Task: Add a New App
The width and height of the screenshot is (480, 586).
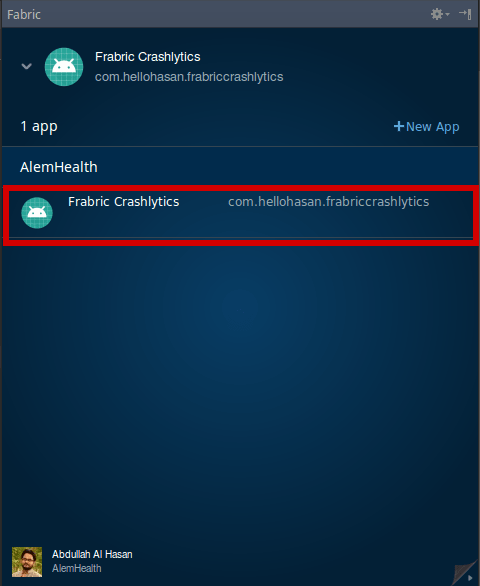Action: tap(427, 127)
